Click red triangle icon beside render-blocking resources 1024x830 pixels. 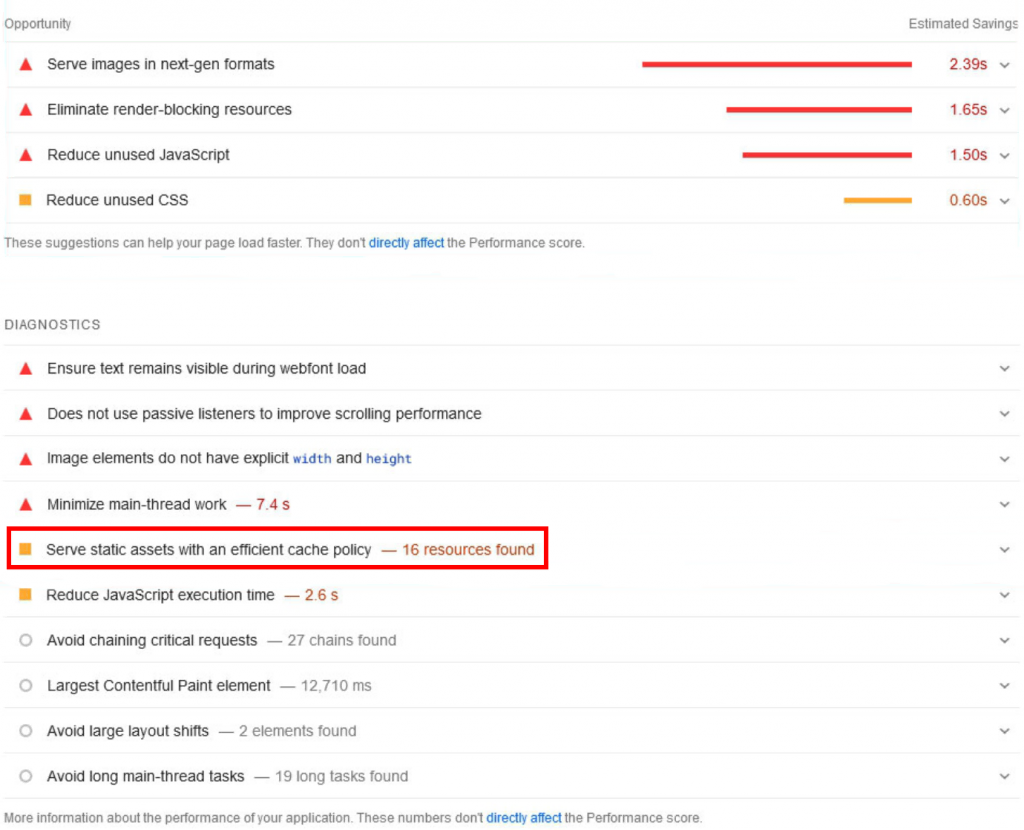pos(26,110)
